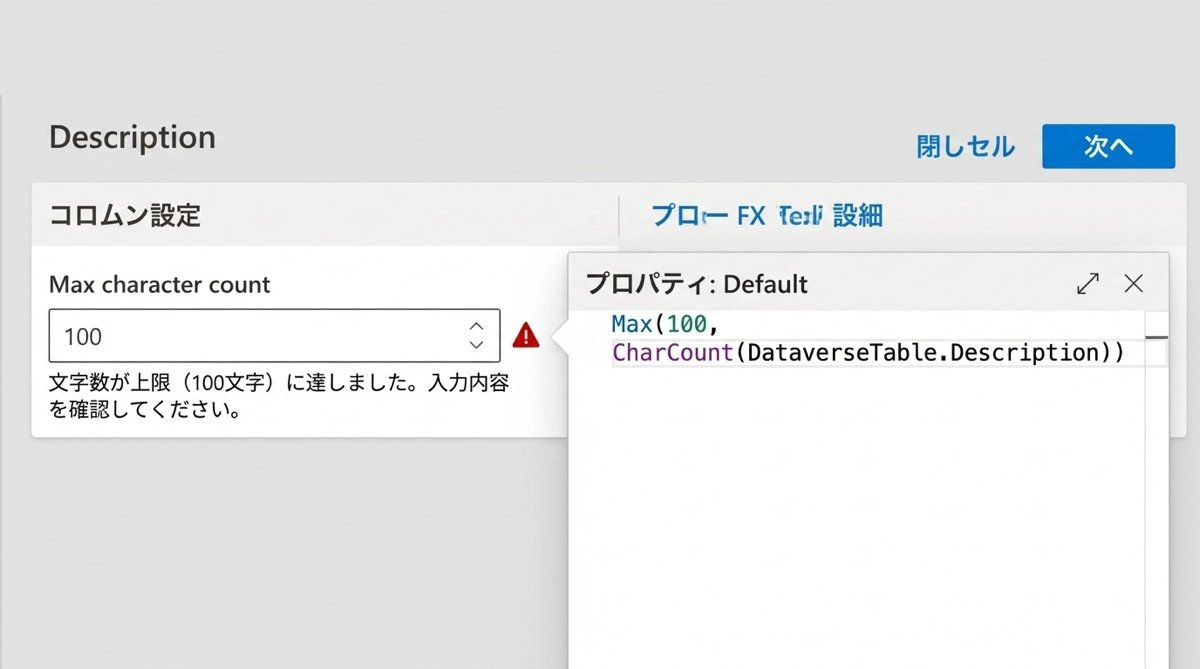The width and height of the screenshot is (1200, 669).
Task: Click the red warning triangle icon
Action: tap(525, 336)
